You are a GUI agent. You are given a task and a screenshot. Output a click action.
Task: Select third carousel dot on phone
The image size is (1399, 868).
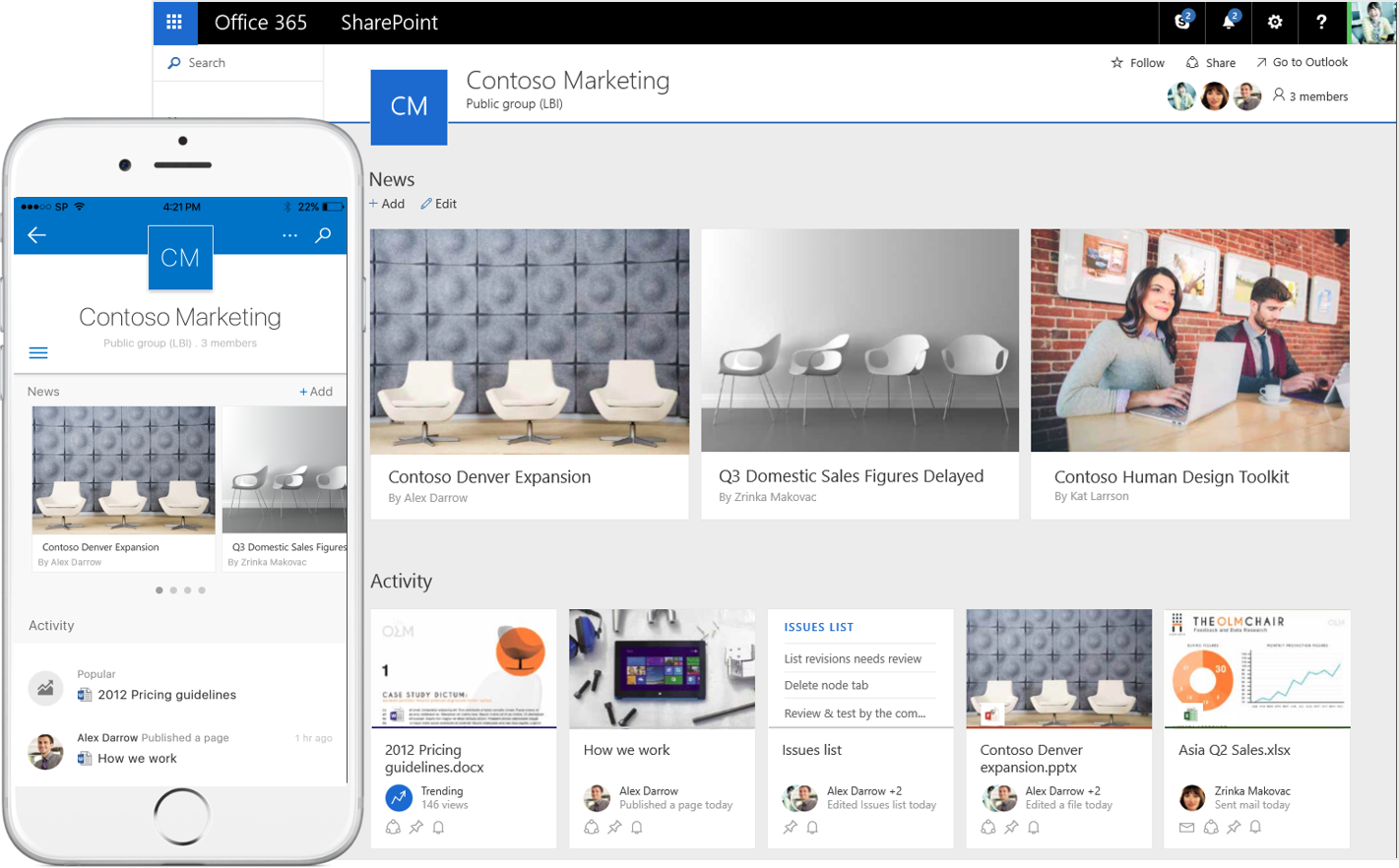pos(187,590)
